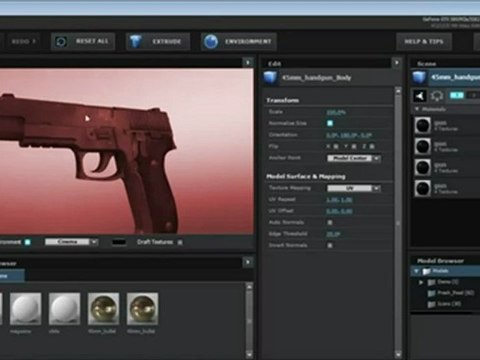Screen dimensions: 480x360
Task: Click the blue cube icon in Scene panel
Action: [x=419, y=77]
